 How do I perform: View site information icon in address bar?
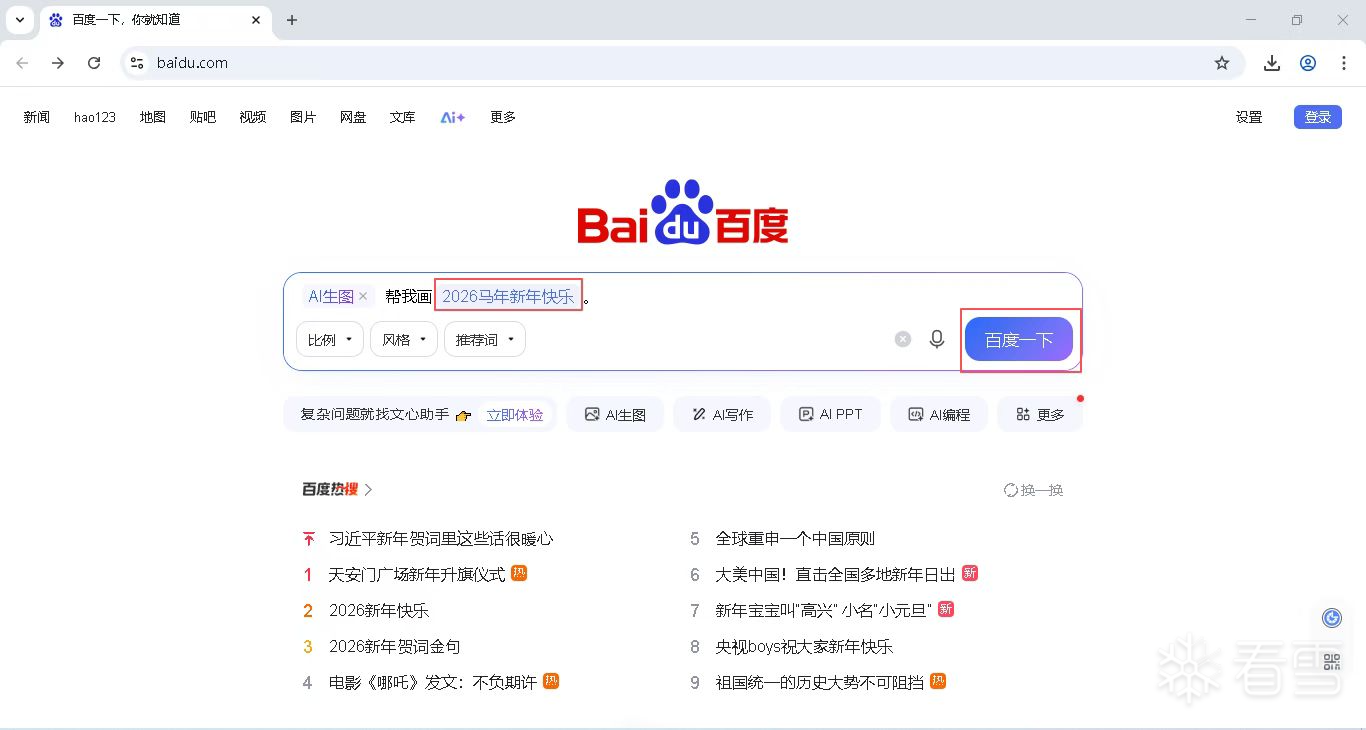pyautogui.click(x=138, y=63)
